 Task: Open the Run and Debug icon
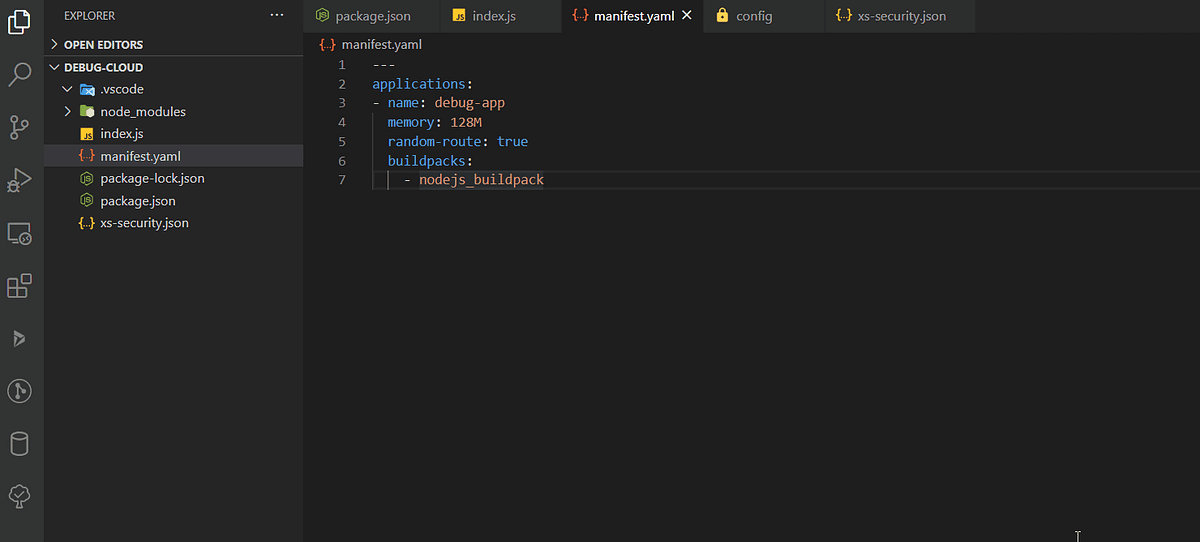pyautogui.click(x=20, y=180)
